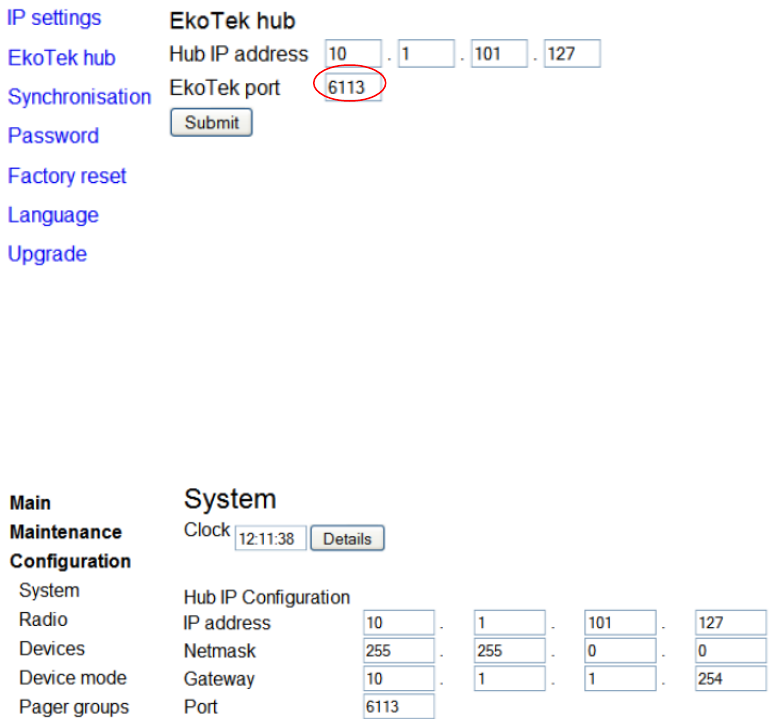Click Gateway second octet field
Image resolution: width=774 pixels, height=719 pixels.
point(509,679)
